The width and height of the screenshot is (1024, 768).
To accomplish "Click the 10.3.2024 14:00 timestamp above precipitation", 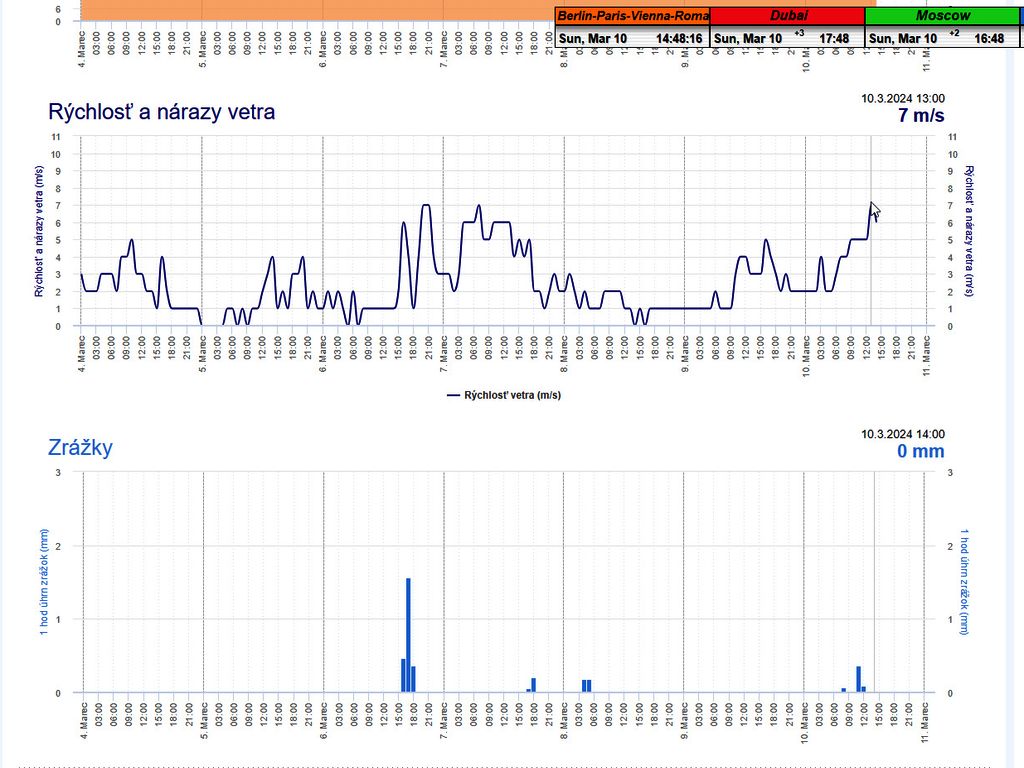I will coord(902,434).
